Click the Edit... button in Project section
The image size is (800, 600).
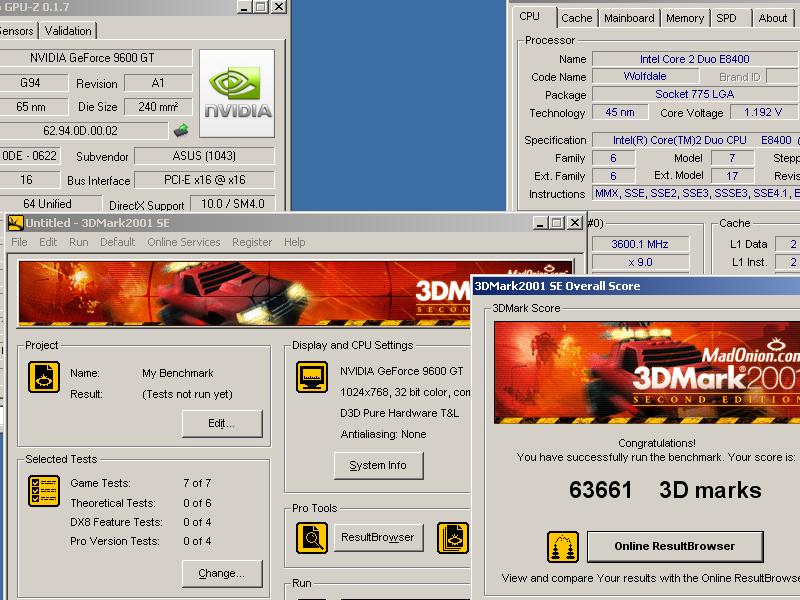click(x=222, y=423)
